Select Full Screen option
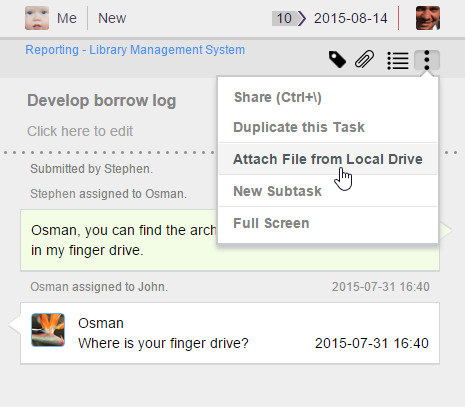 click(328, 223)
